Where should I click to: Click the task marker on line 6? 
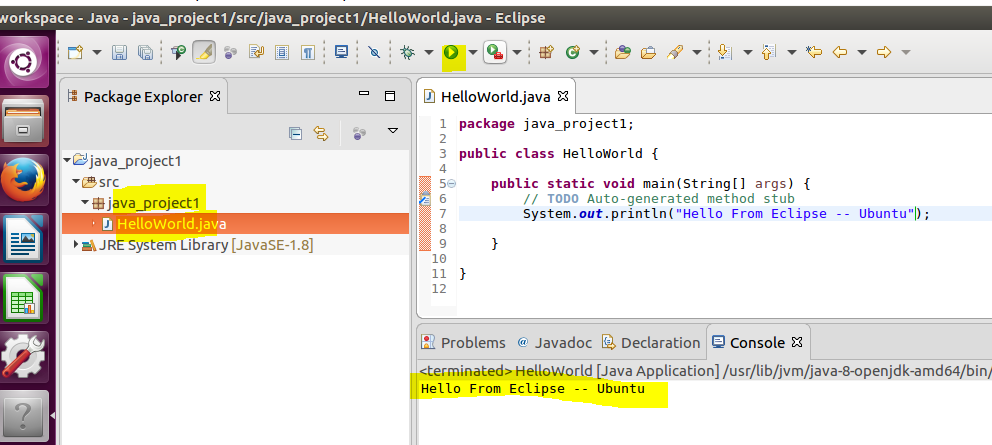(425, 199)
